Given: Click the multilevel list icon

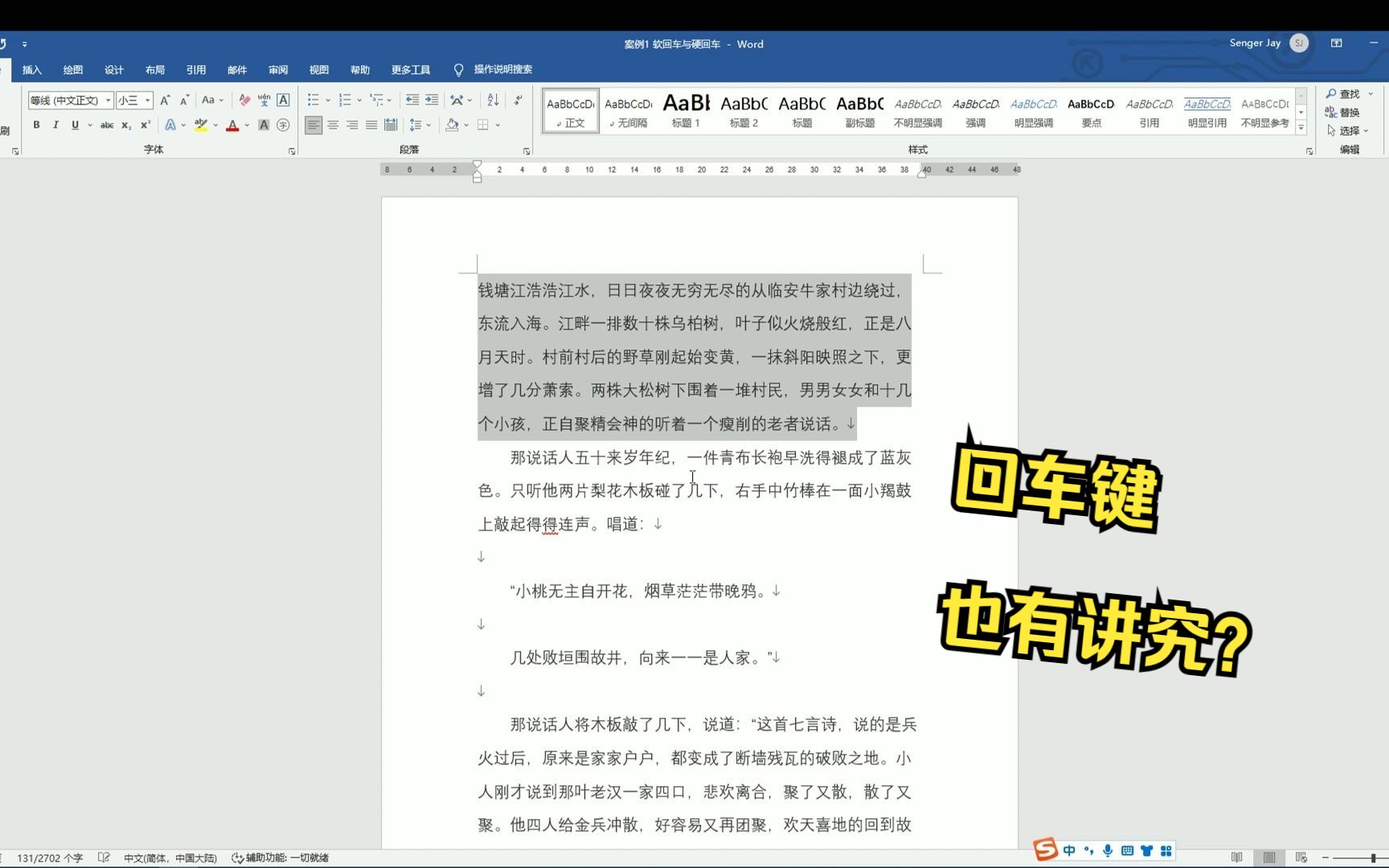Looking at the screenshot, I should pyautogui.click(x=375, y=100).
